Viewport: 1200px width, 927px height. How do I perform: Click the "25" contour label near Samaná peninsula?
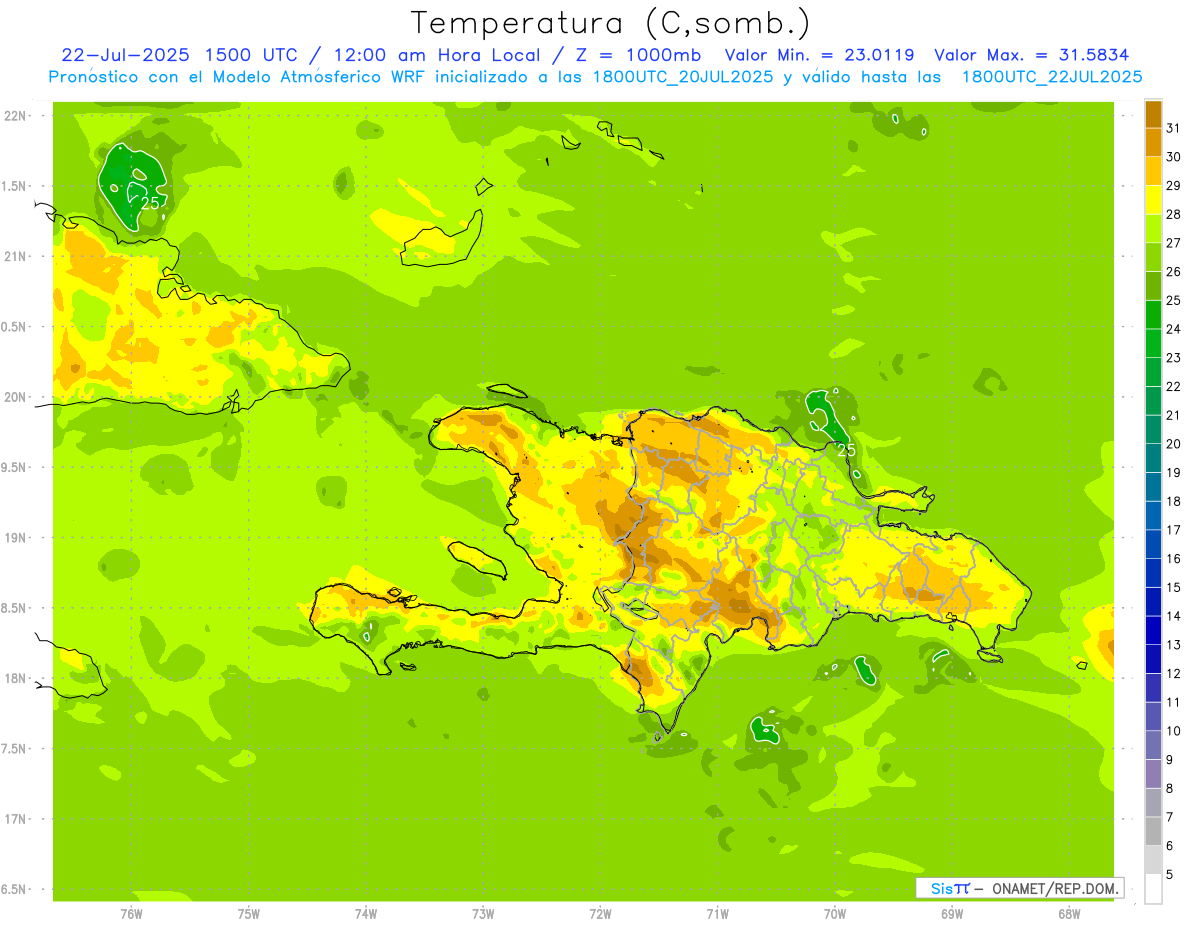click(x=847, y=451)
